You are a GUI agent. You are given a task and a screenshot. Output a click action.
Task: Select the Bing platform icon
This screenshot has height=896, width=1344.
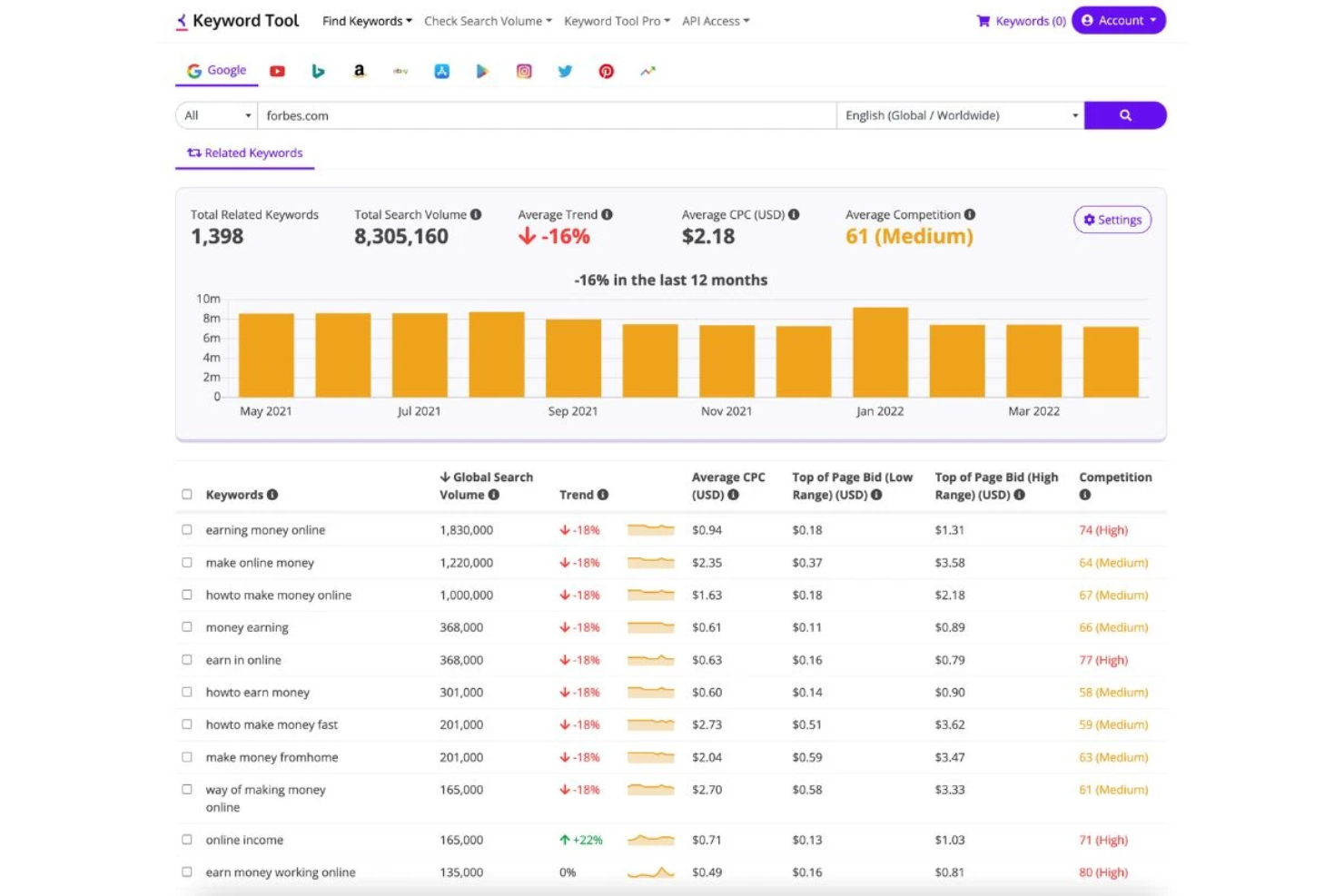coord(318,71)
